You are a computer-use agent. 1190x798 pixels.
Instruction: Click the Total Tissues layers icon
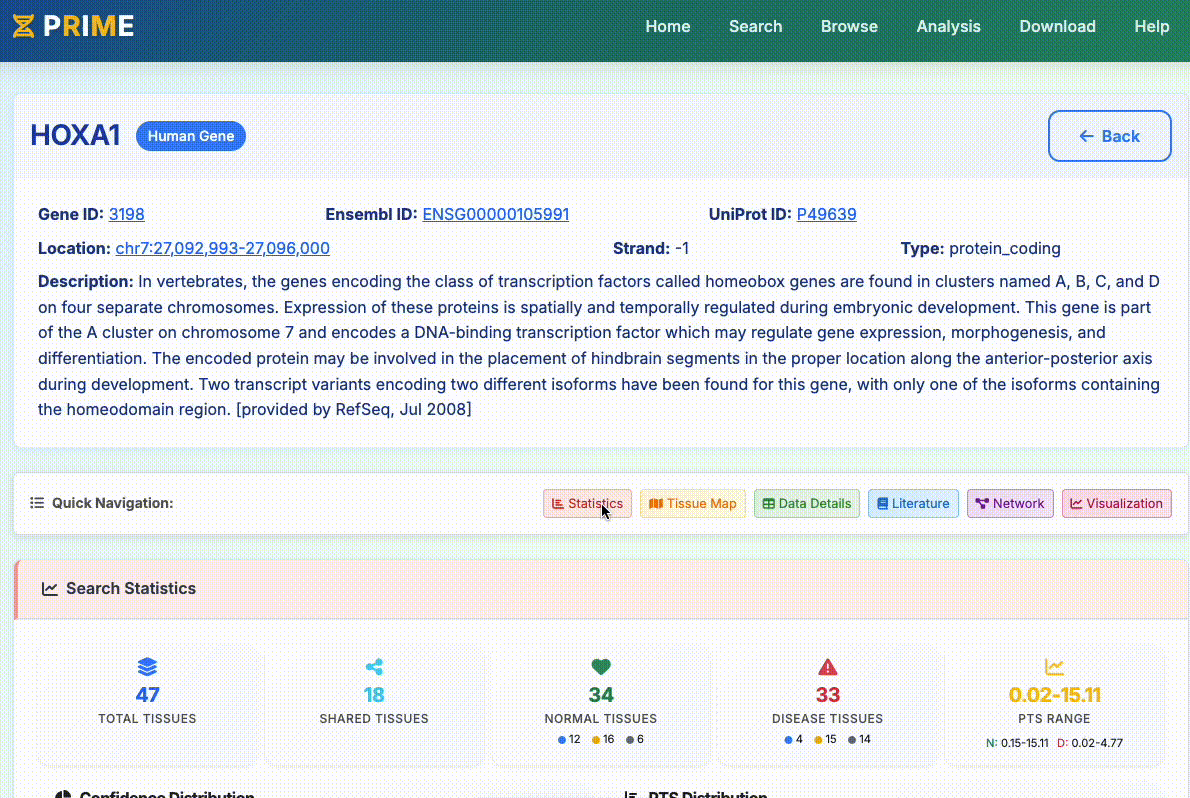147,667
